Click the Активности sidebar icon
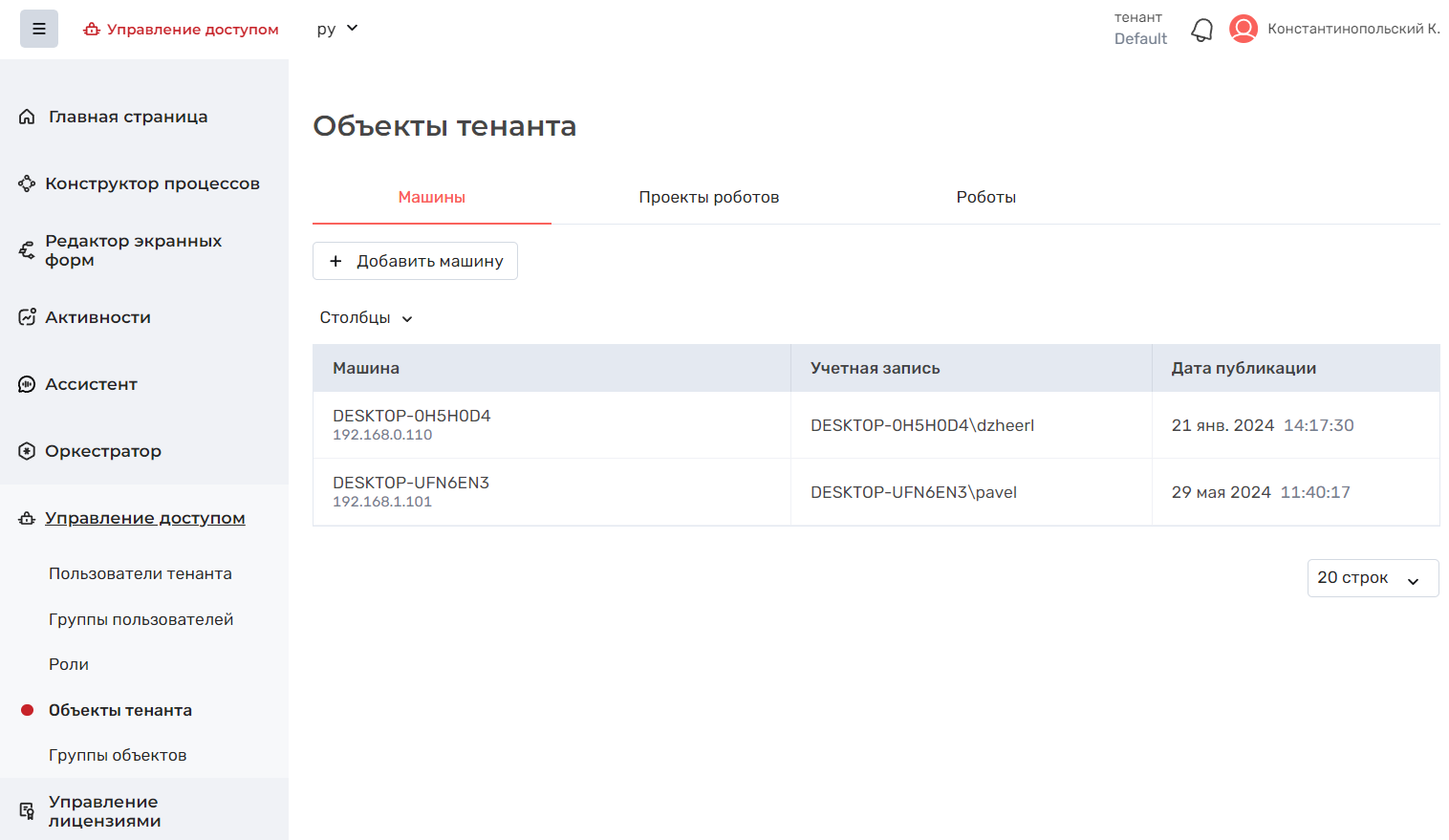The width and height of the screenshot is (1449, 840). pos(27,317)
